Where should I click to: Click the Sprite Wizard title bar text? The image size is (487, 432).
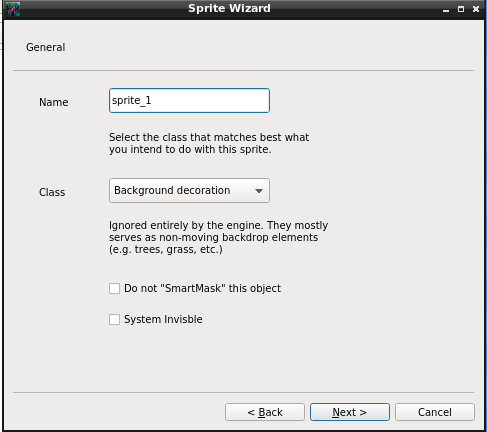pos(229,8)
